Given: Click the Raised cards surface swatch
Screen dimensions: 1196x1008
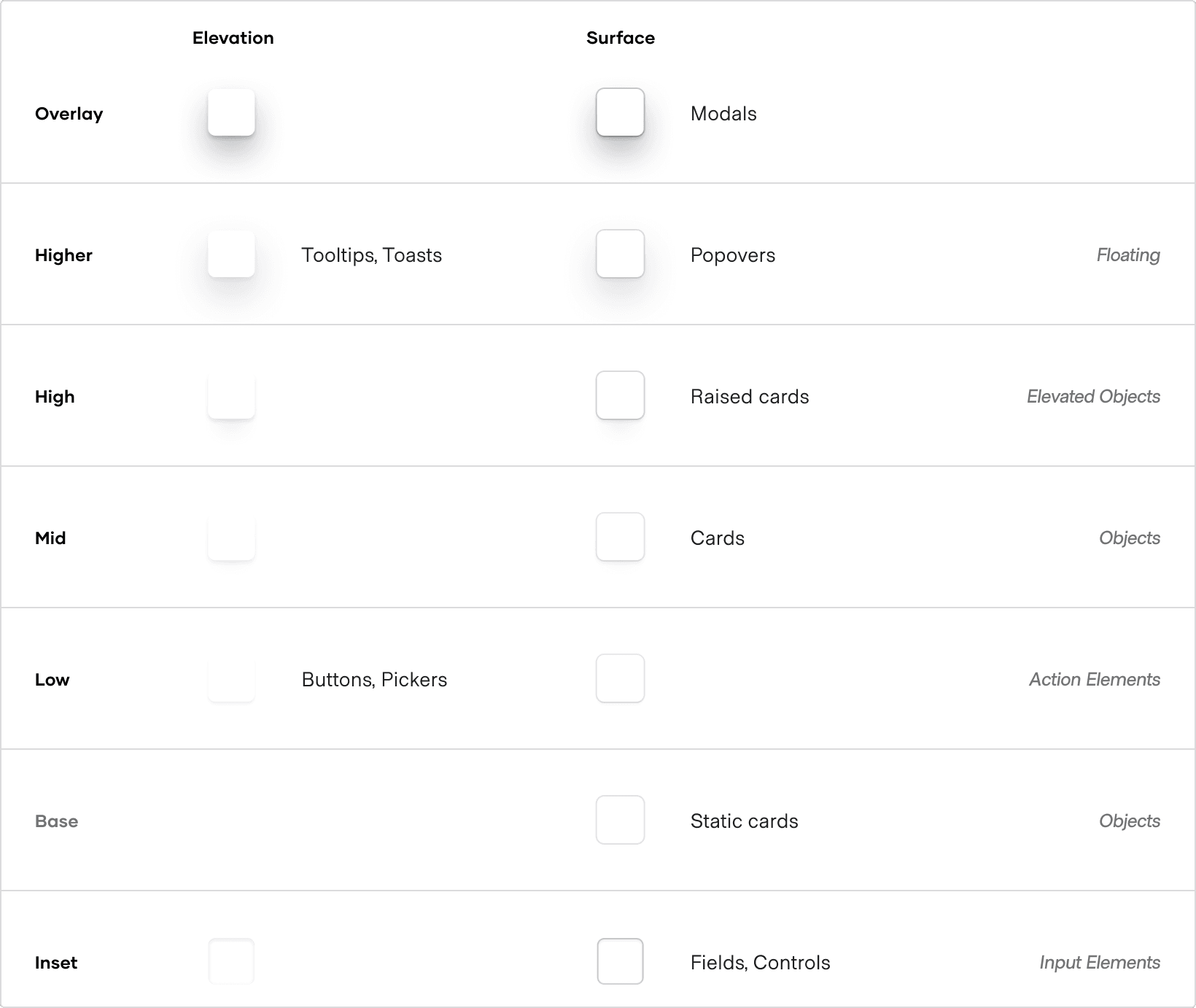Looking at the screenshot, I should pos(620,395).
